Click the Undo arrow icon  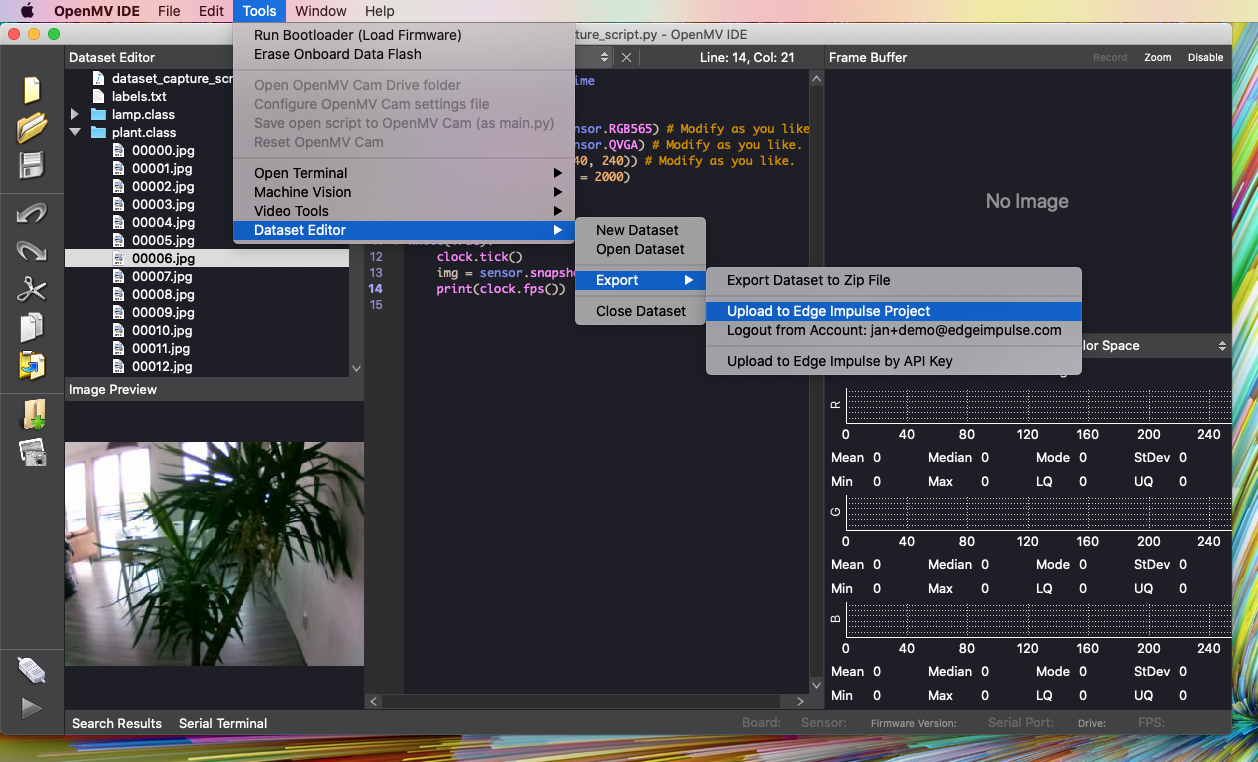point(32,213)
